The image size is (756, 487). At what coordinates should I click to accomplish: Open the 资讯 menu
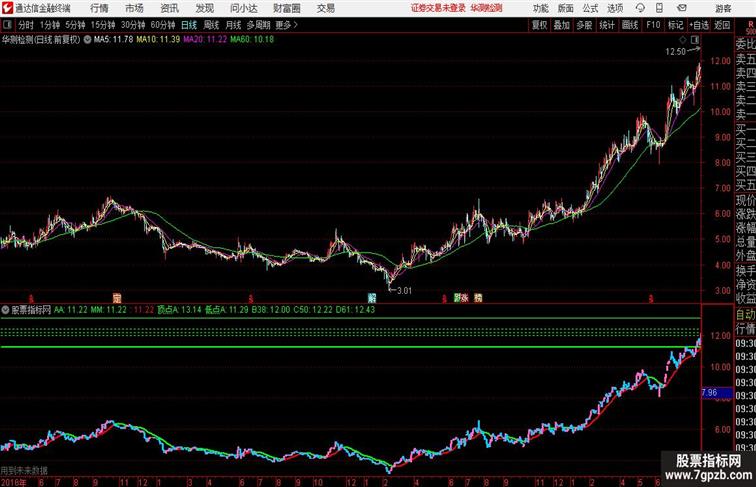pos(169,8)
